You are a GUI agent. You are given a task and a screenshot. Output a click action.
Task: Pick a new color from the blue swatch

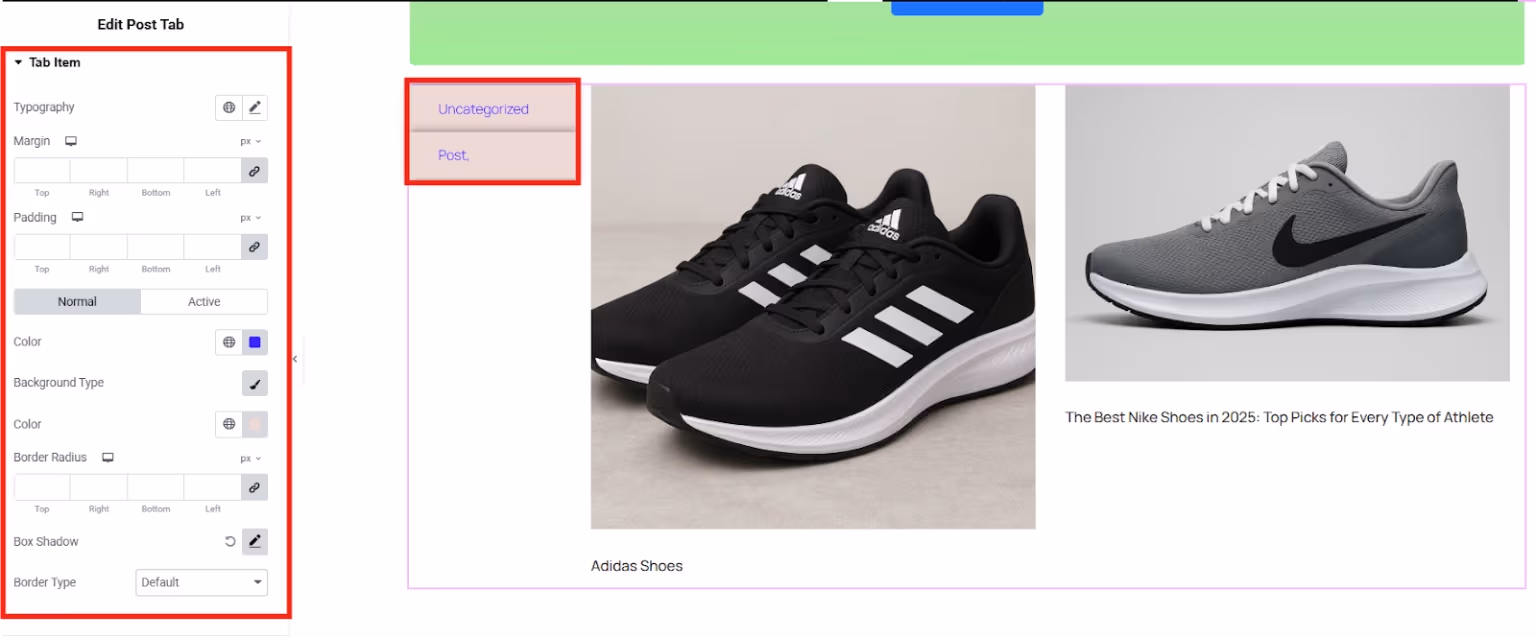[255, 342]
